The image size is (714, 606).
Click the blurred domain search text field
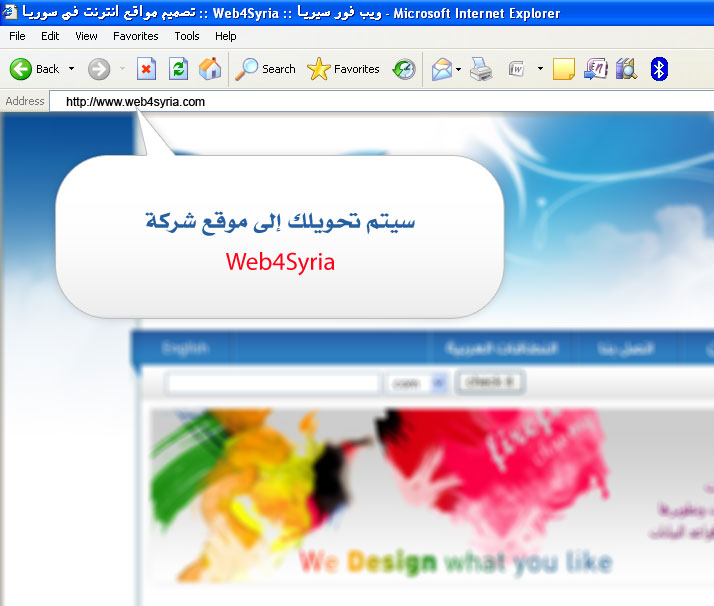273,383
